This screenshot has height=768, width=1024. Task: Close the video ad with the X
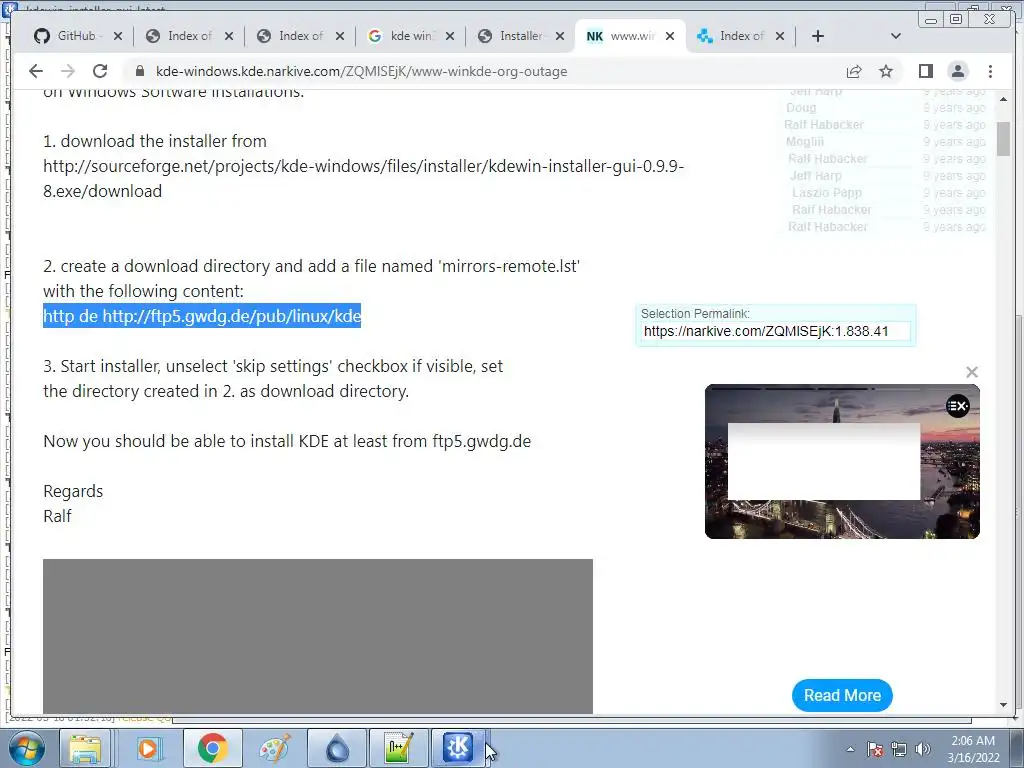972,372
